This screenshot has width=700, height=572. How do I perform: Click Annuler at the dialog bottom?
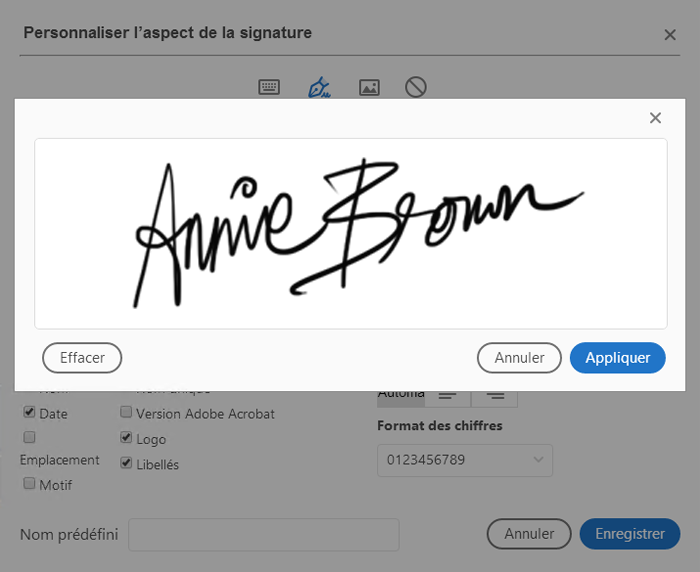click(x=529, y=534)
